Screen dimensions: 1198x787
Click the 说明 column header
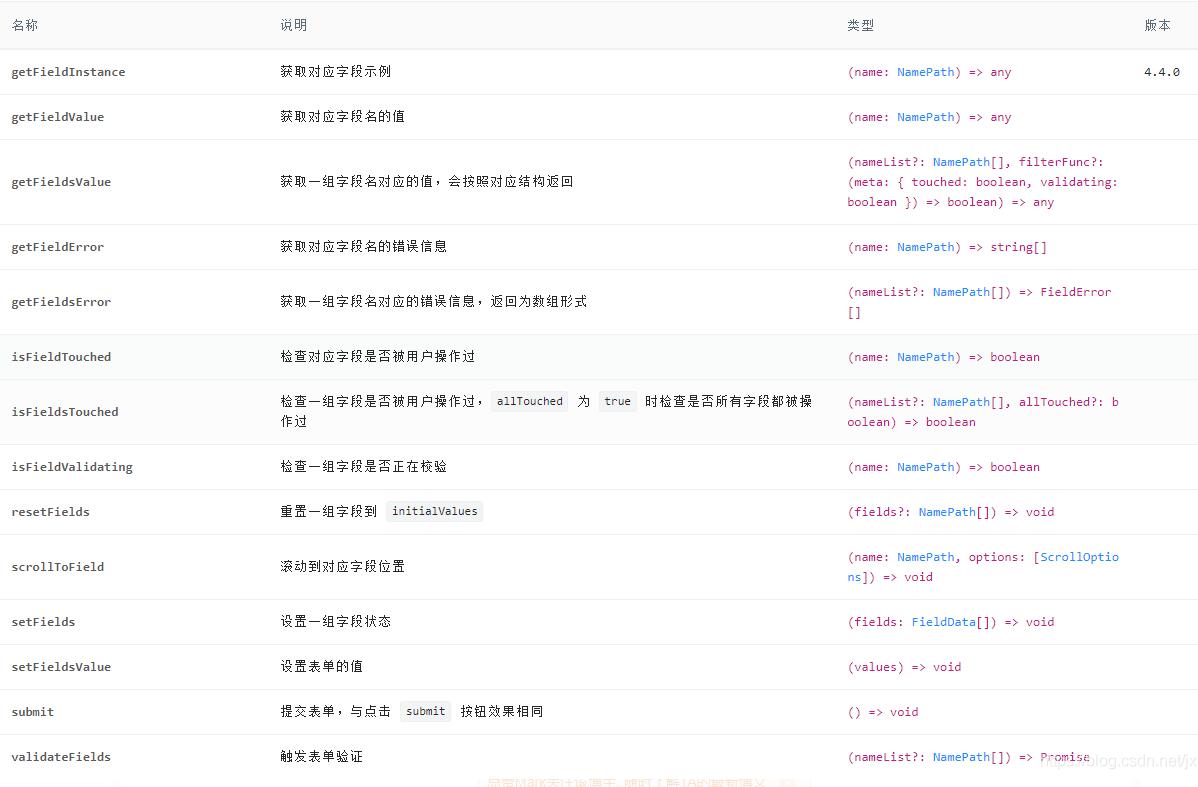tap(293, 25)
